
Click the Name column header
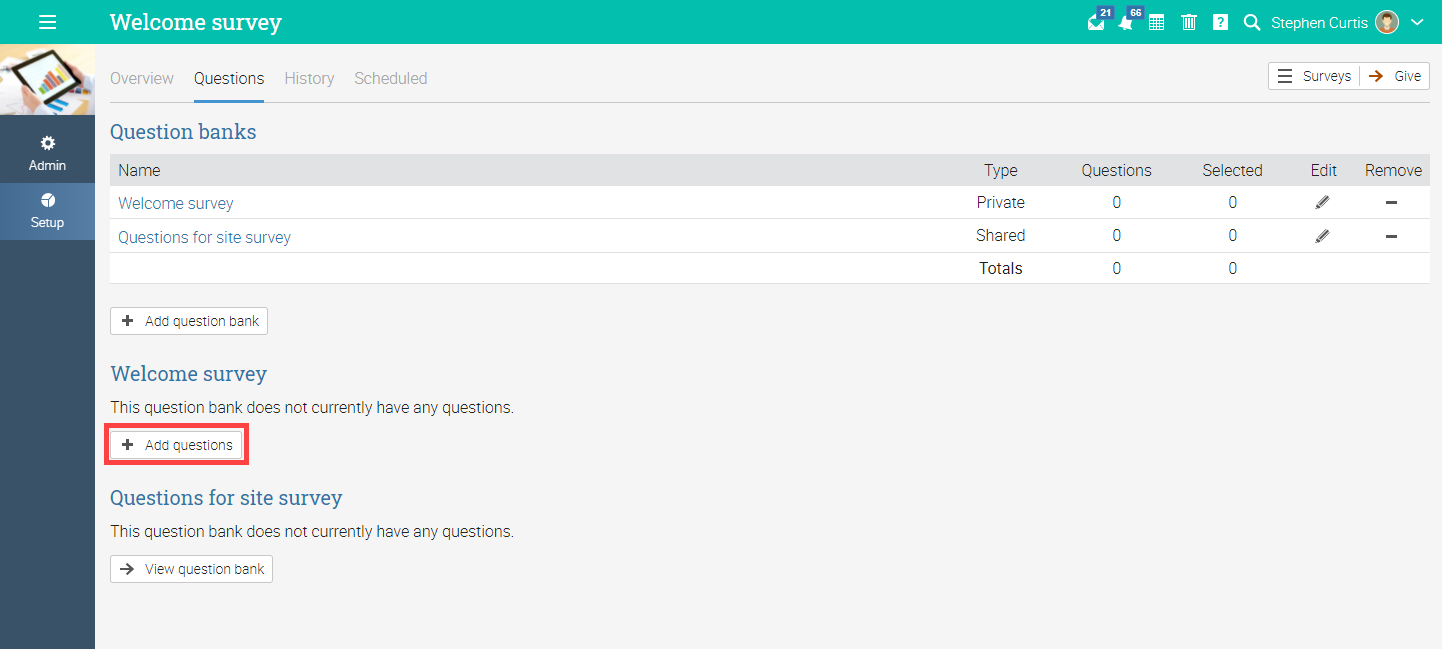click(139, 170)
